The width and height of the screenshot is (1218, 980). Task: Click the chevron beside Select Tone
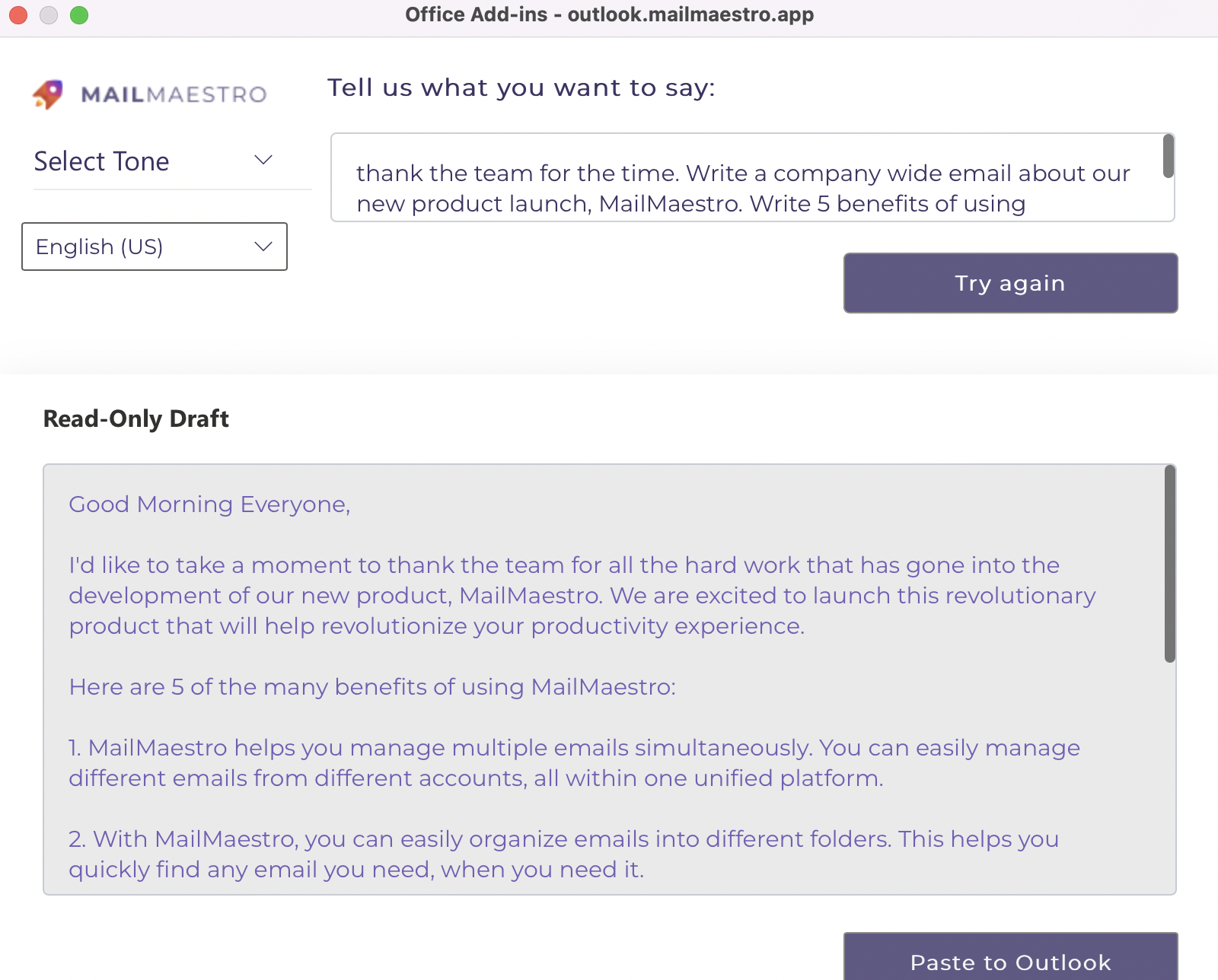click(x=263, y=159)
